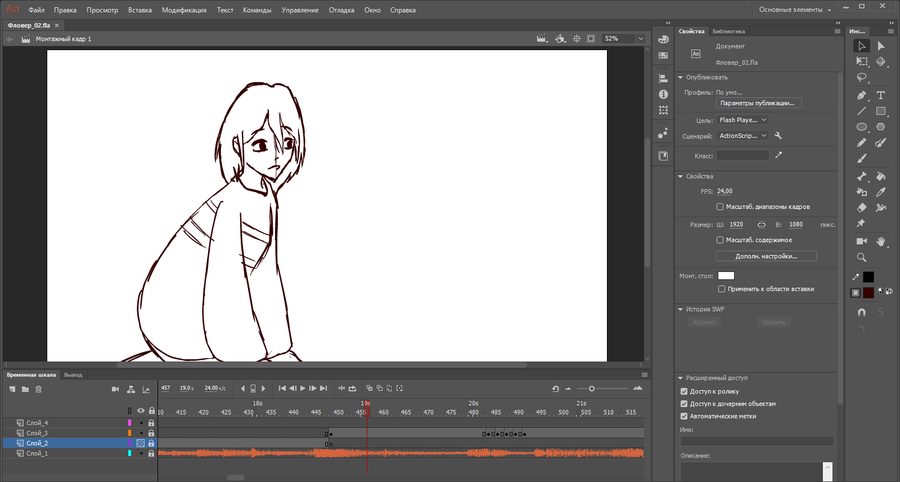Click Дополн. настройки button
This screenshot has height=482, width=900.
point(766,256)
